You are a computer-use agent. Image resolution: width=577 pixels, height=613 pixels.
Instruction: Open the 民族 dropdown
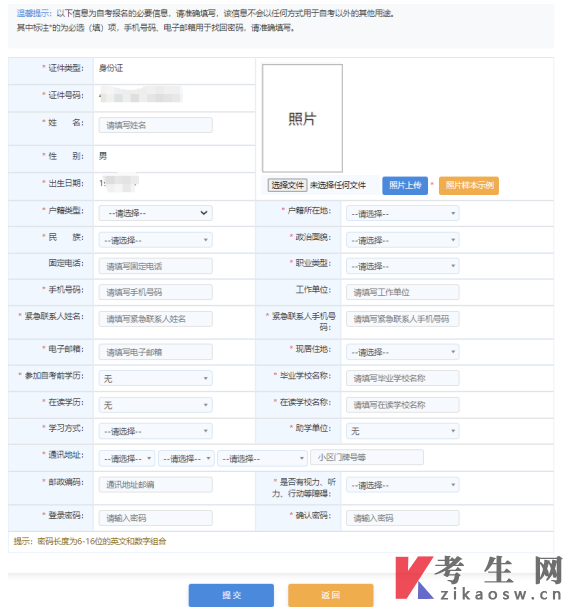point(156,240)
